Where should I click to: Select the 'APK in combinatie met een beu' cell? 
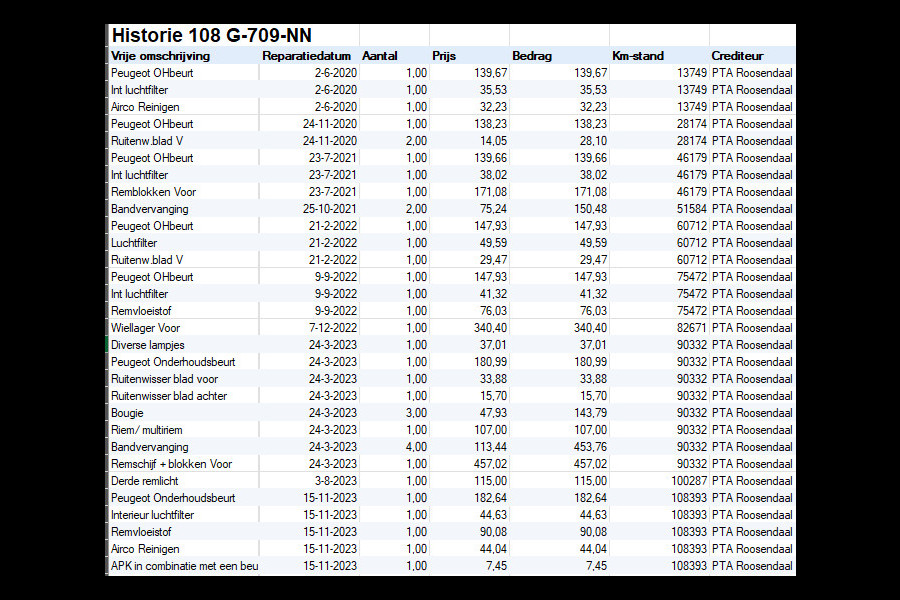coord(184,566)
